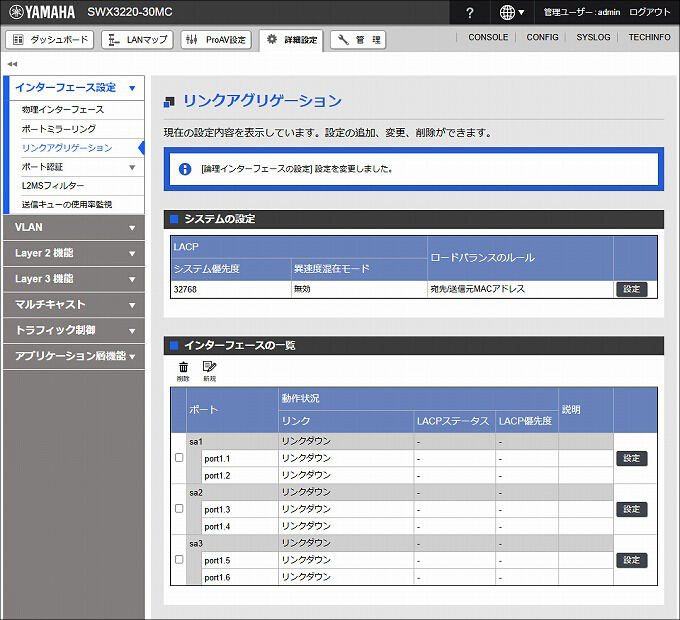Click the SWX3220-30MC model name
This screenshot has height=620, width=680.
click(130, 12)
